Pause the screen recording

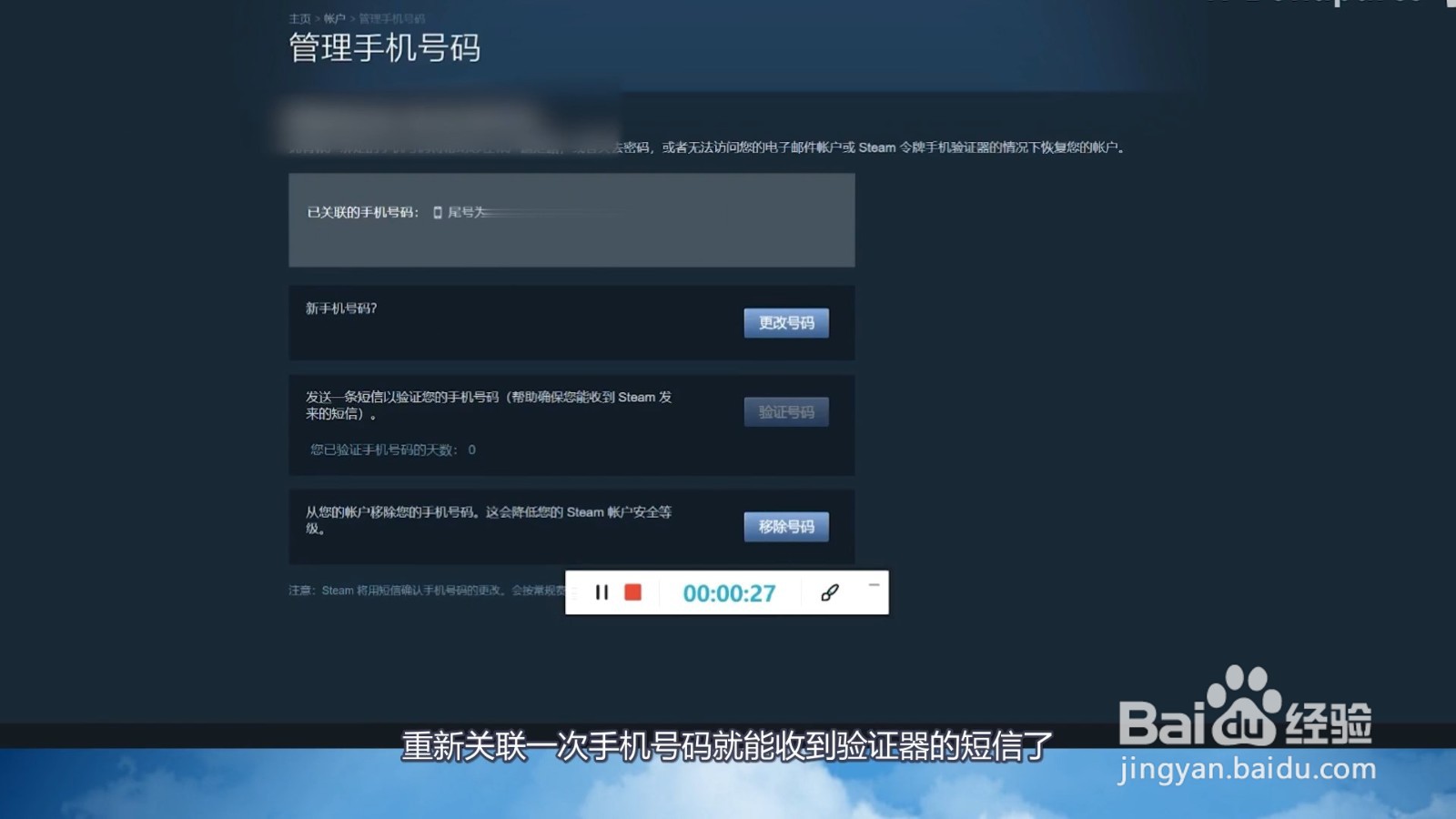(602, 592)
